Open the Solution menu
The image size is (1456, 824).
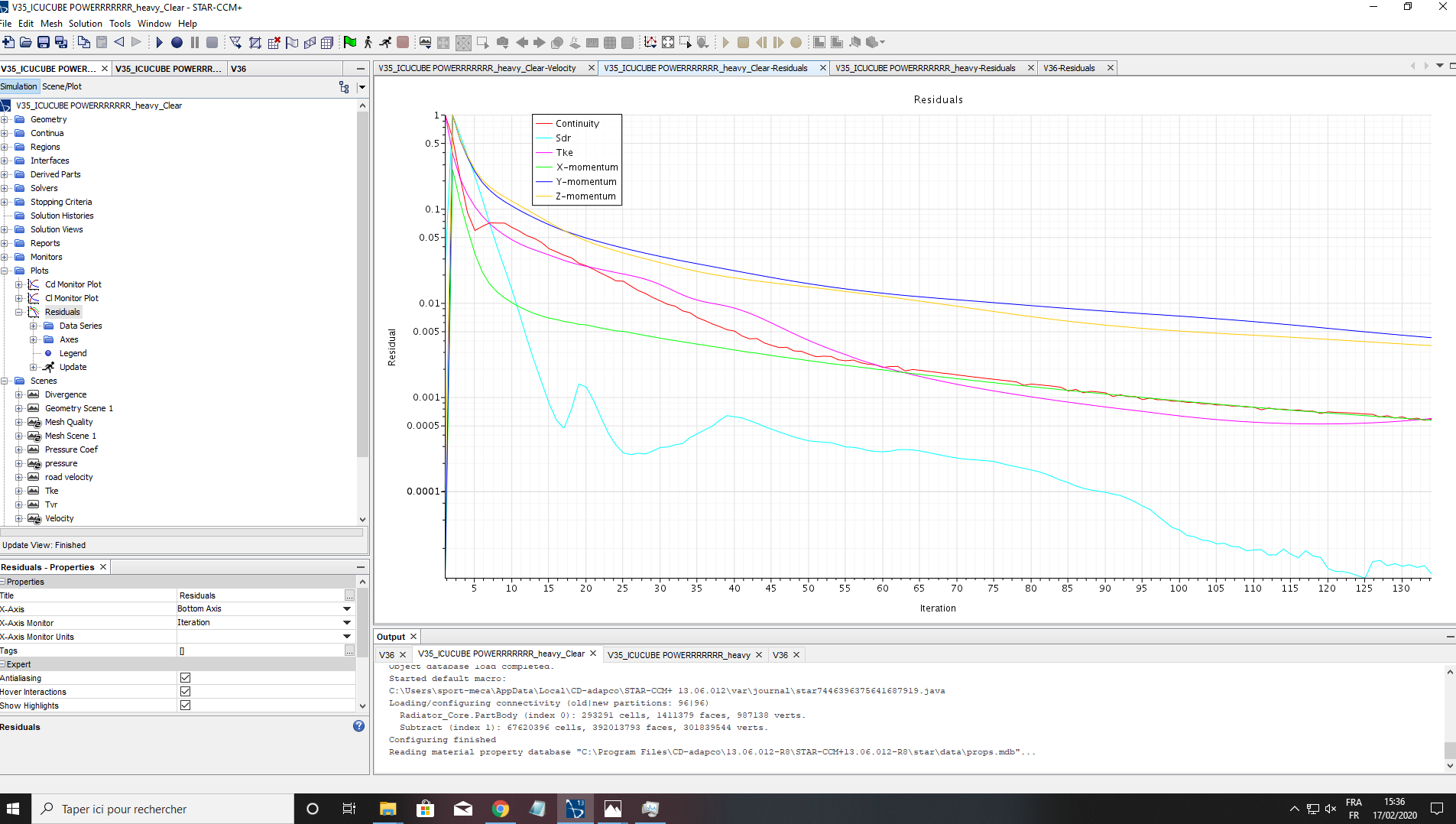click(85, 24)
